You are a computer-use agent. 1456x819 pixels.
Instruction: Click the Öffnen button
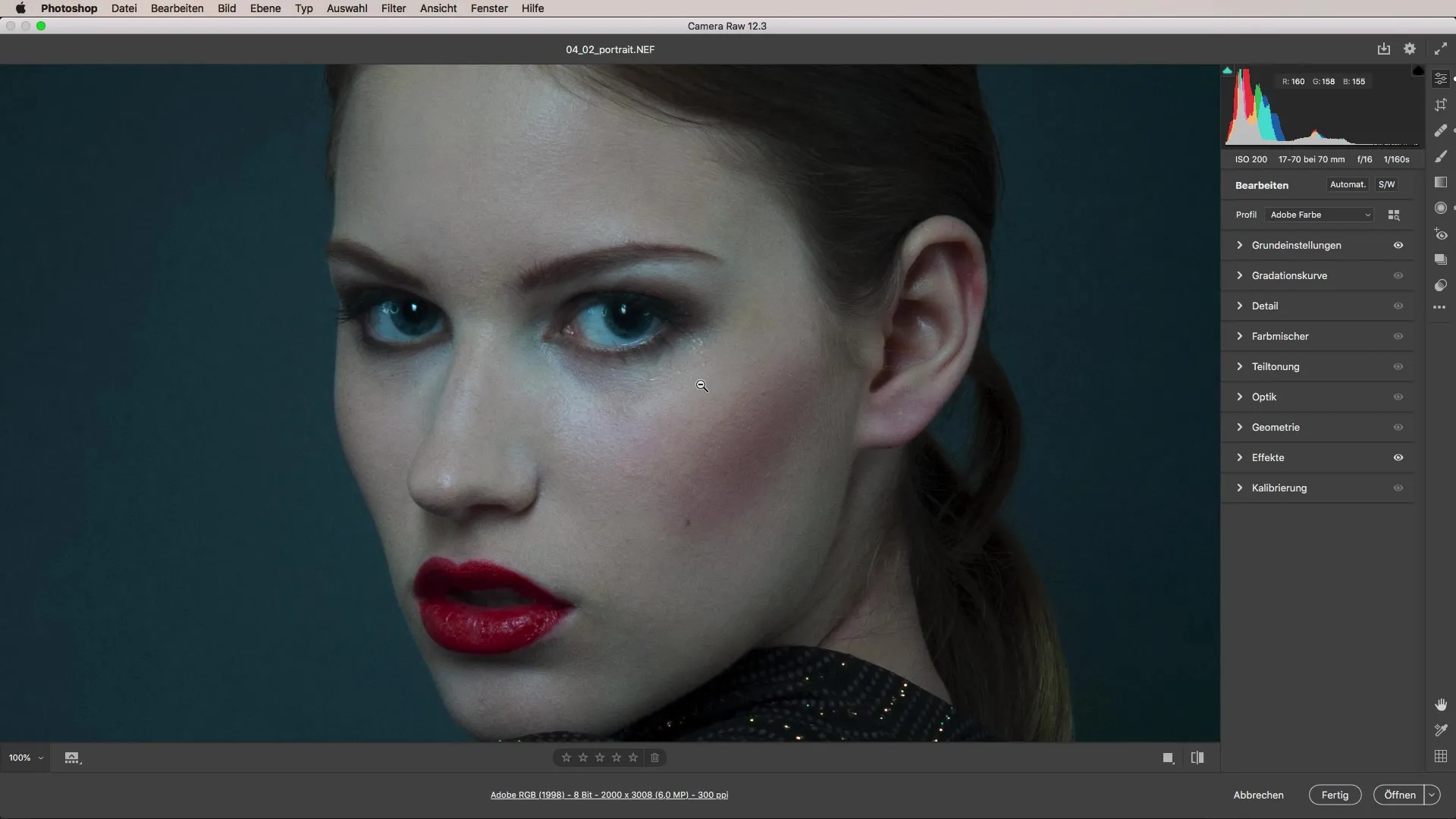[1399, 795]
